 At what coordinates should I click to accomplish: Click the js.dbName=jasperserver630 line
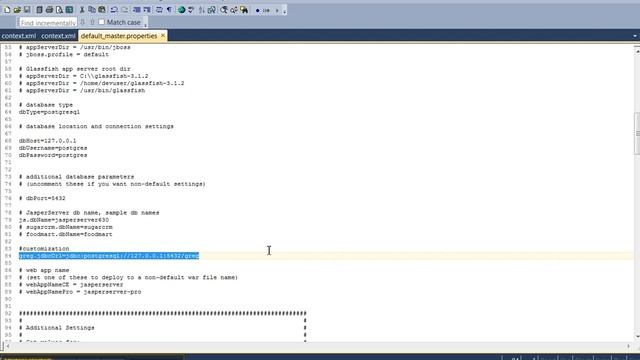click(x=64, y=220)
